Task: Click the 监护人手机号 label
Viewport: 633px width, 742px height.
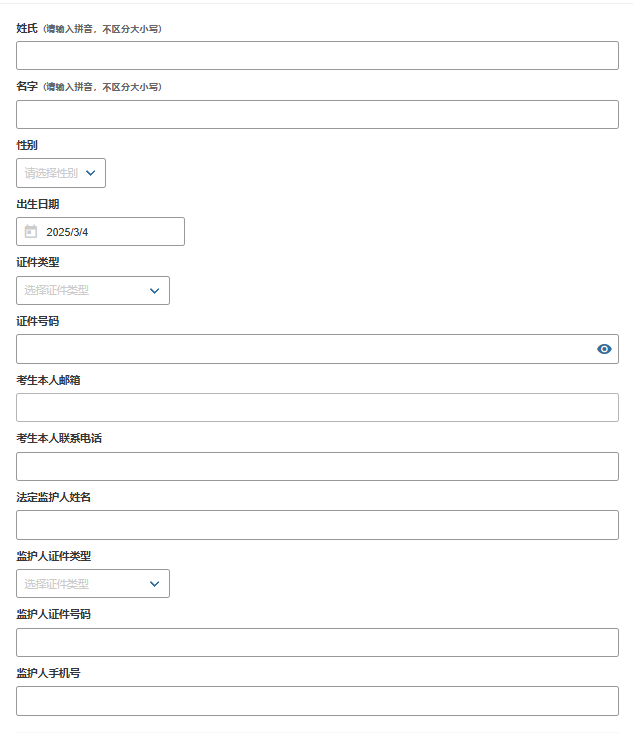Action: [48, 673]
